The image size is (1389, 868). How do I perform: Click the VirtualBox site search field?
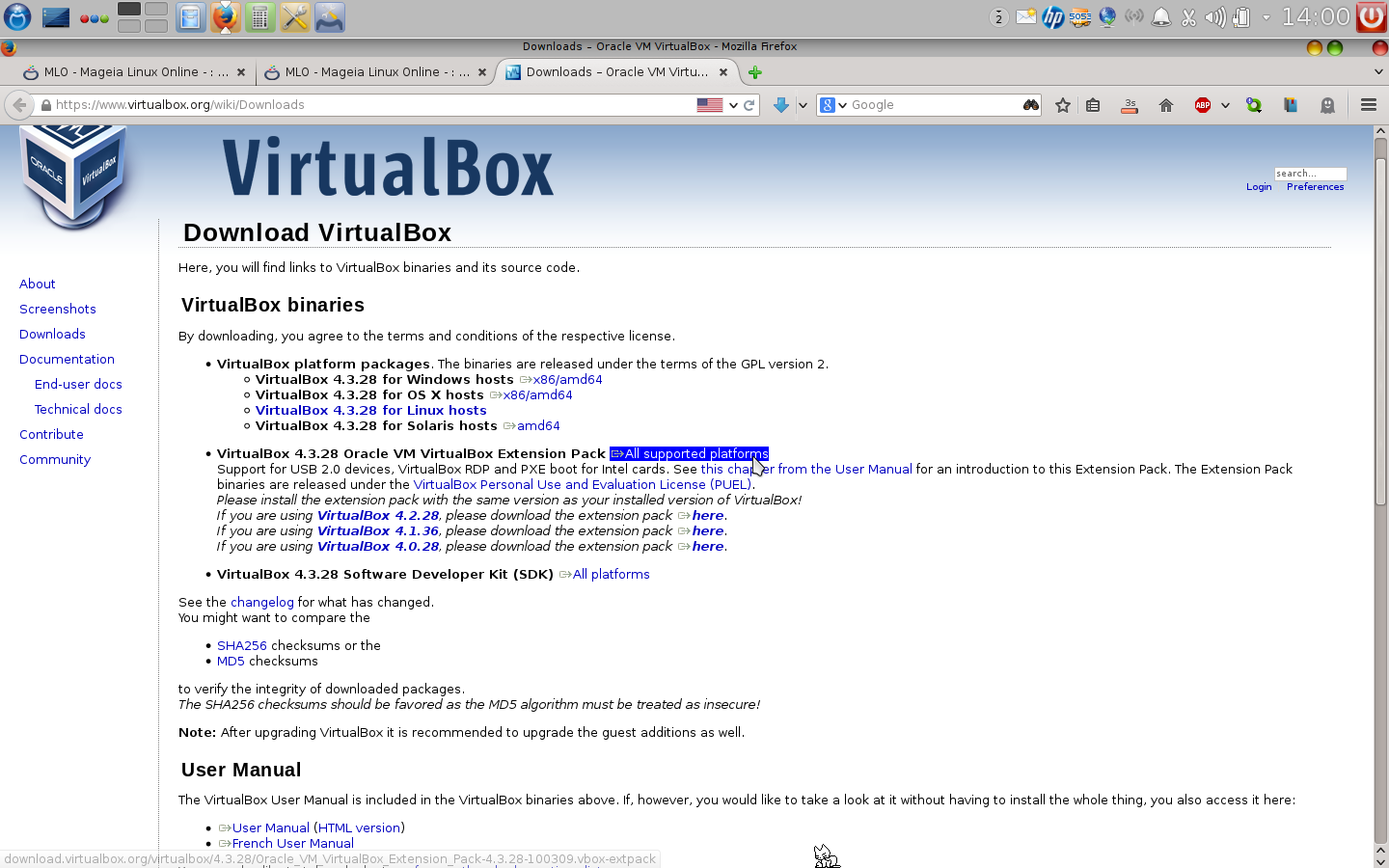[x=1310, y=174]
